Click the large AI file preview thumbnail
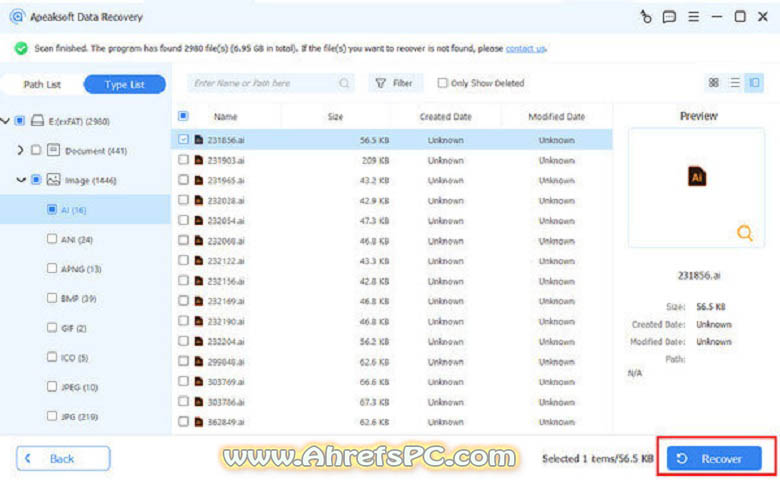The image size is (780, 480). point(697,177)
